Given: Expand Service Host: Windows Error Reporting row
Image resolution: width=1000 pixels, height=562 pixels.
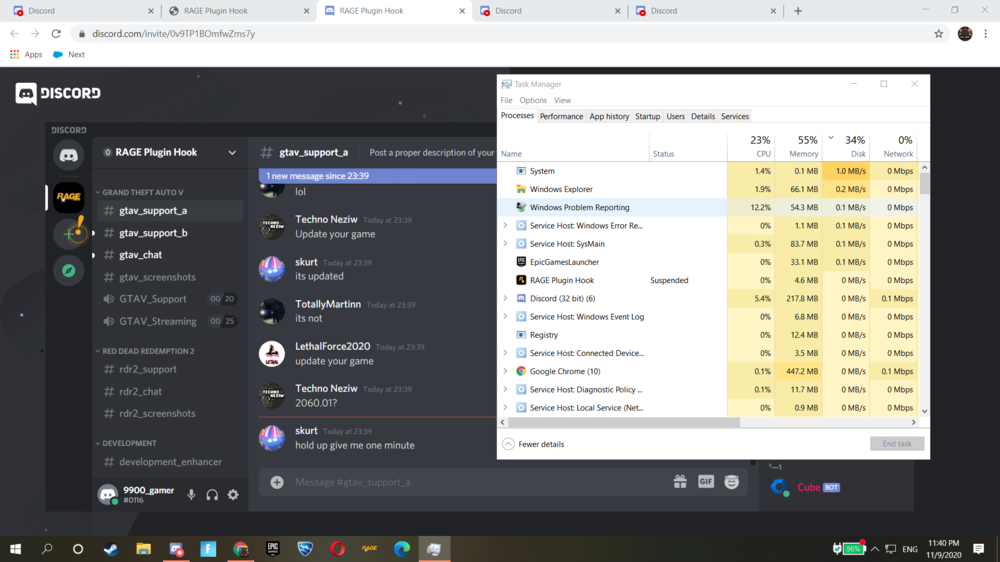Looking at the screenshot, I should point(505,225).
